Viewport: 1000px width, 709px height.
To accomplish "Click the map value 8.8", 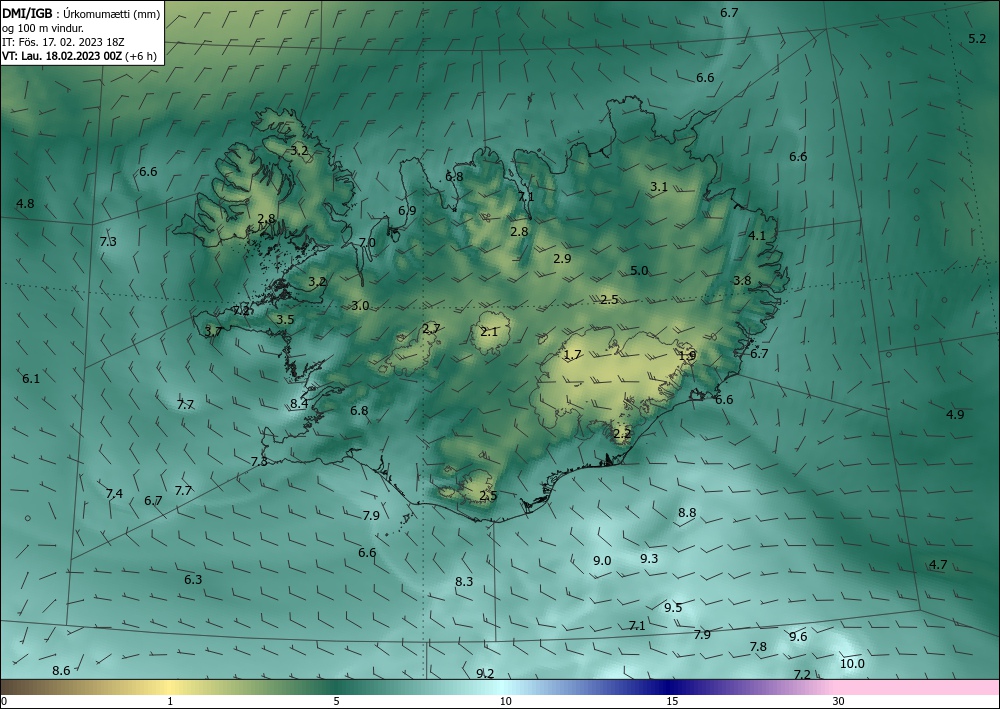I will pyautogui.click(x=687, y=513).
